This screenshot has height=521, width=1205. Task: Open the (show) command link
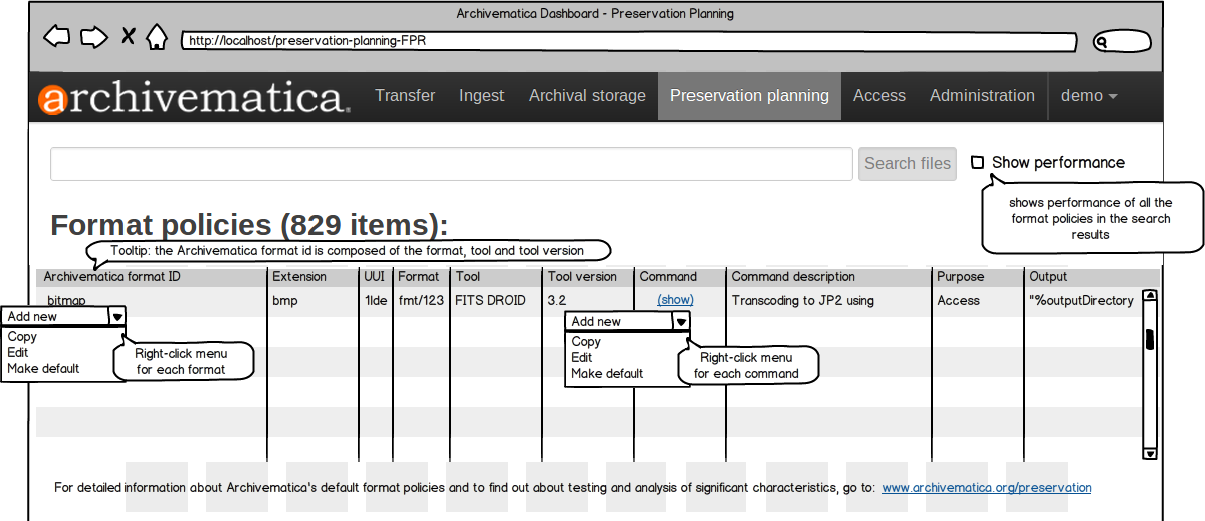click(x=675, y=300)
